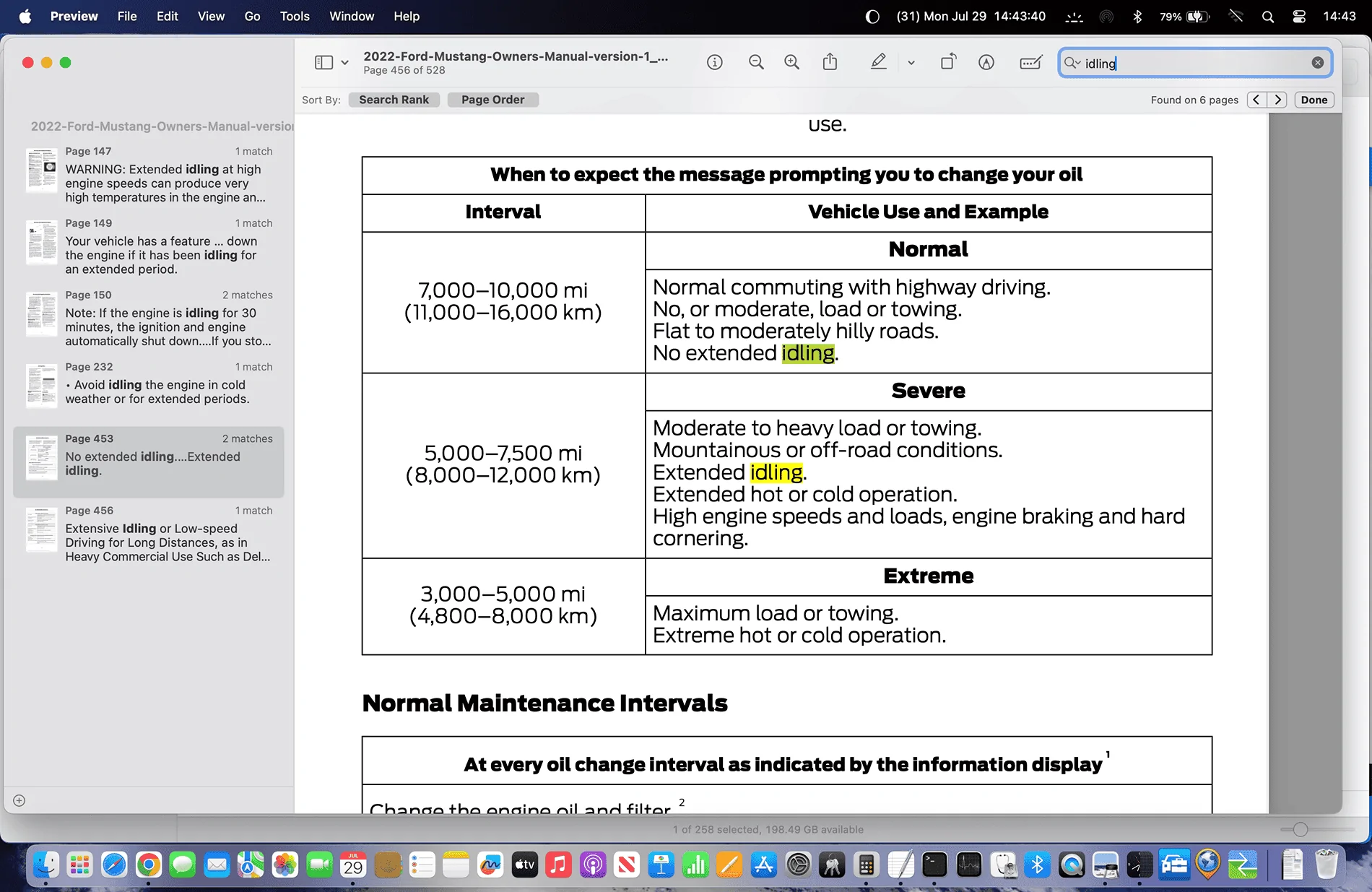
Task: Open the Form Filling toolbar
Action: pos(1030,63)
